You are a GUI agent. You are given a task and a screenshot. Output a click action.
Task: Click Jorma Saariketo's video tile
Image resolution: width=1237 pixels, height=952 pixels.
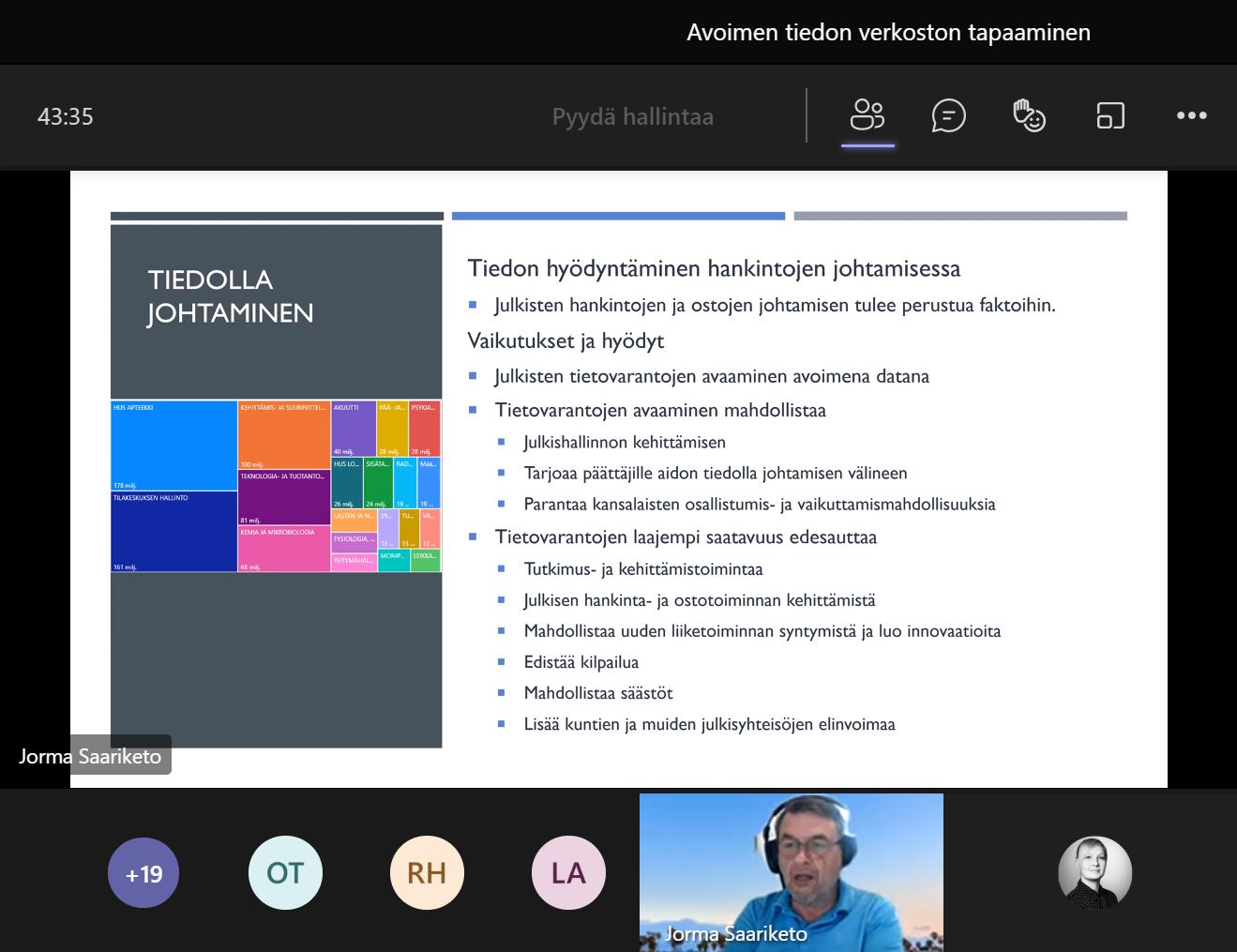[x=792, y=872]
